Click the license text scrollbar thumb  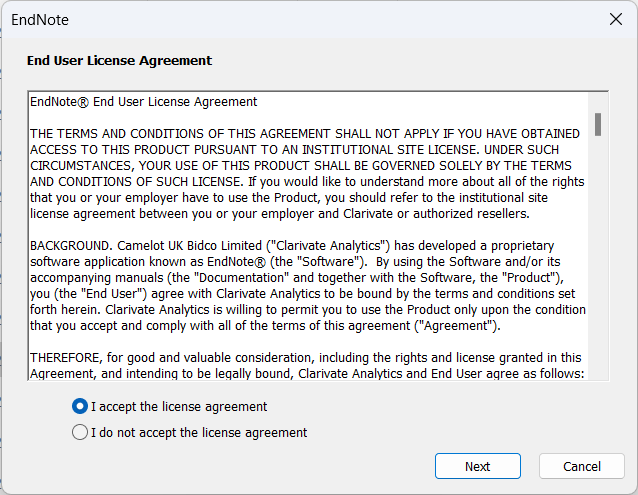coord(597,123)
